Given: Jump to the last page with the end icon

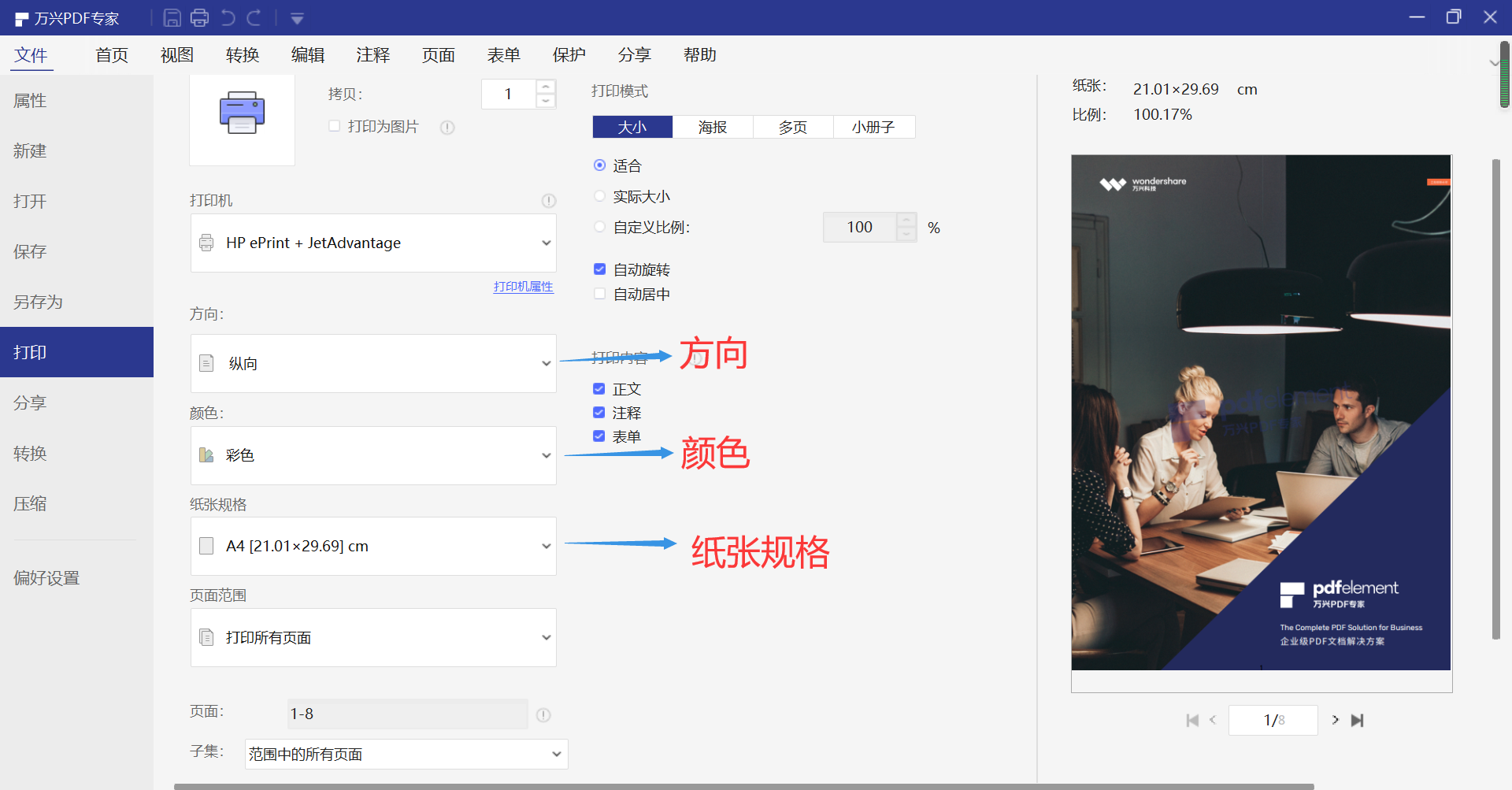Looking at the screenshot, I should (1358, 720).
